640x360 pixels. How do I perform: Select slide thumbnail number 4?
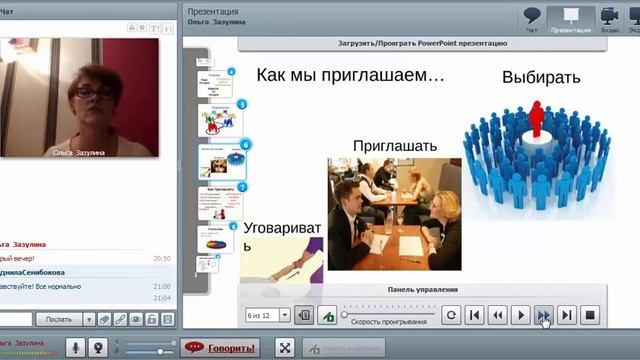click(215, 84)
